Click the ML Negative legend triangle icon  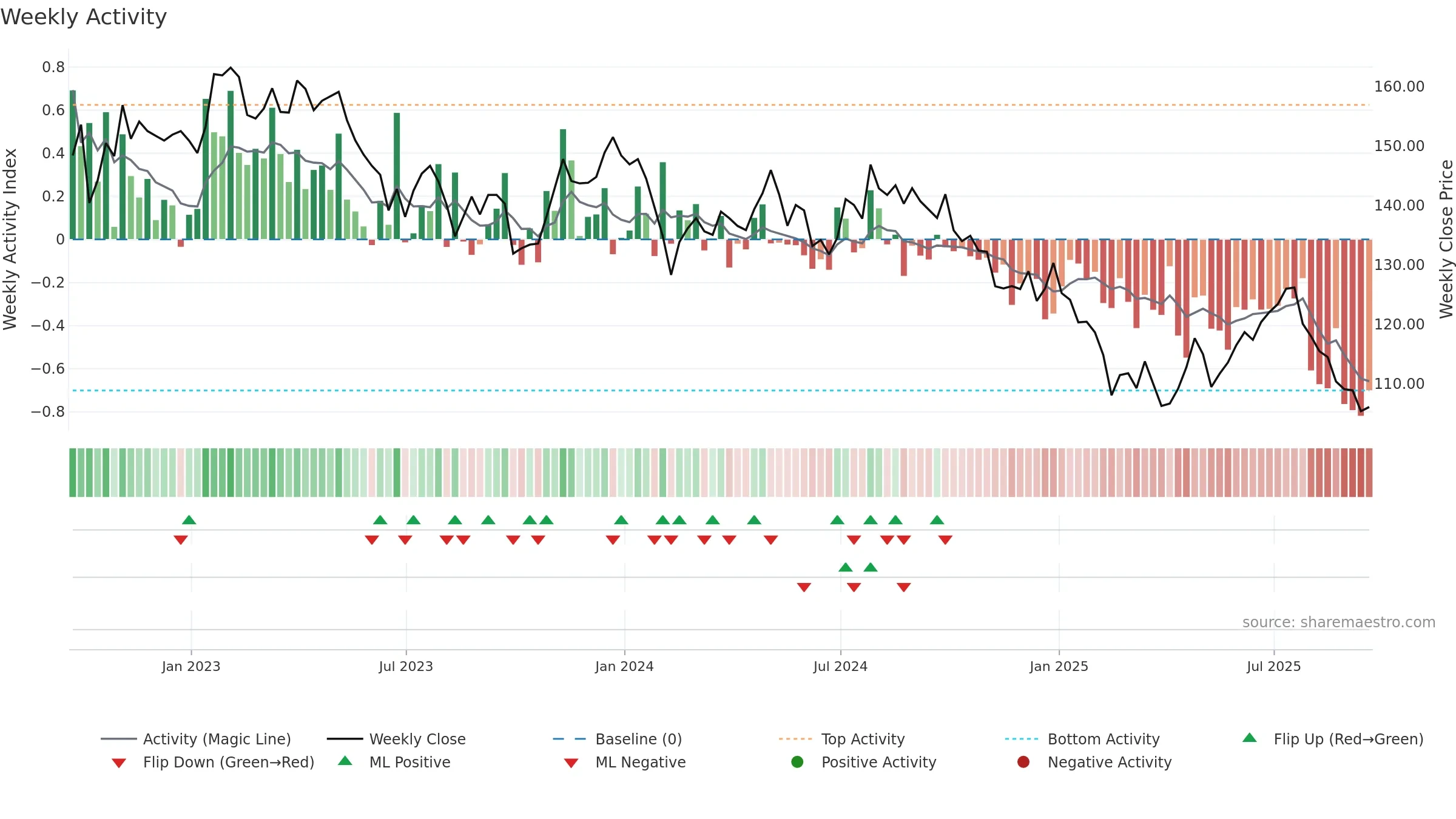pos(571,763)
